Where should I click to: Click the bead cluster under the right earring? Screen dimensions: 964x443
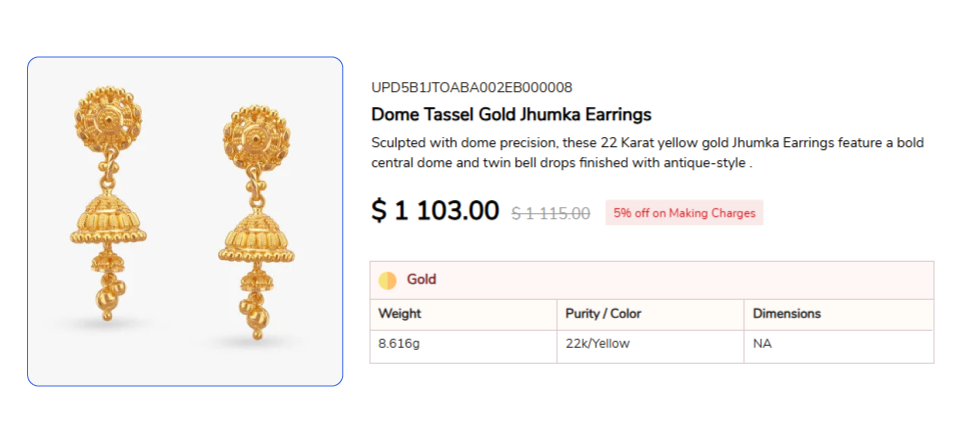(250, 310)
